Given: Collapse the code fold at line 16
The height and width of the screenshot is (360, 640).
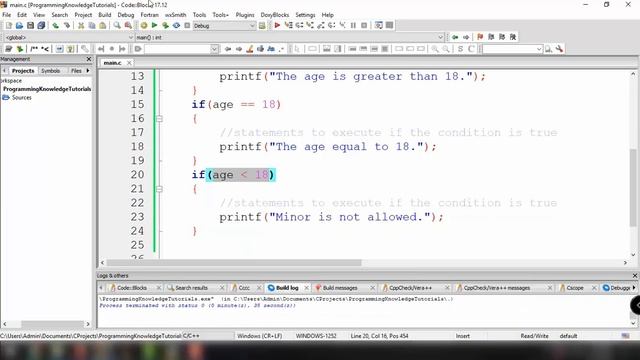Looking at the screenshot, I should pos(159,119).
